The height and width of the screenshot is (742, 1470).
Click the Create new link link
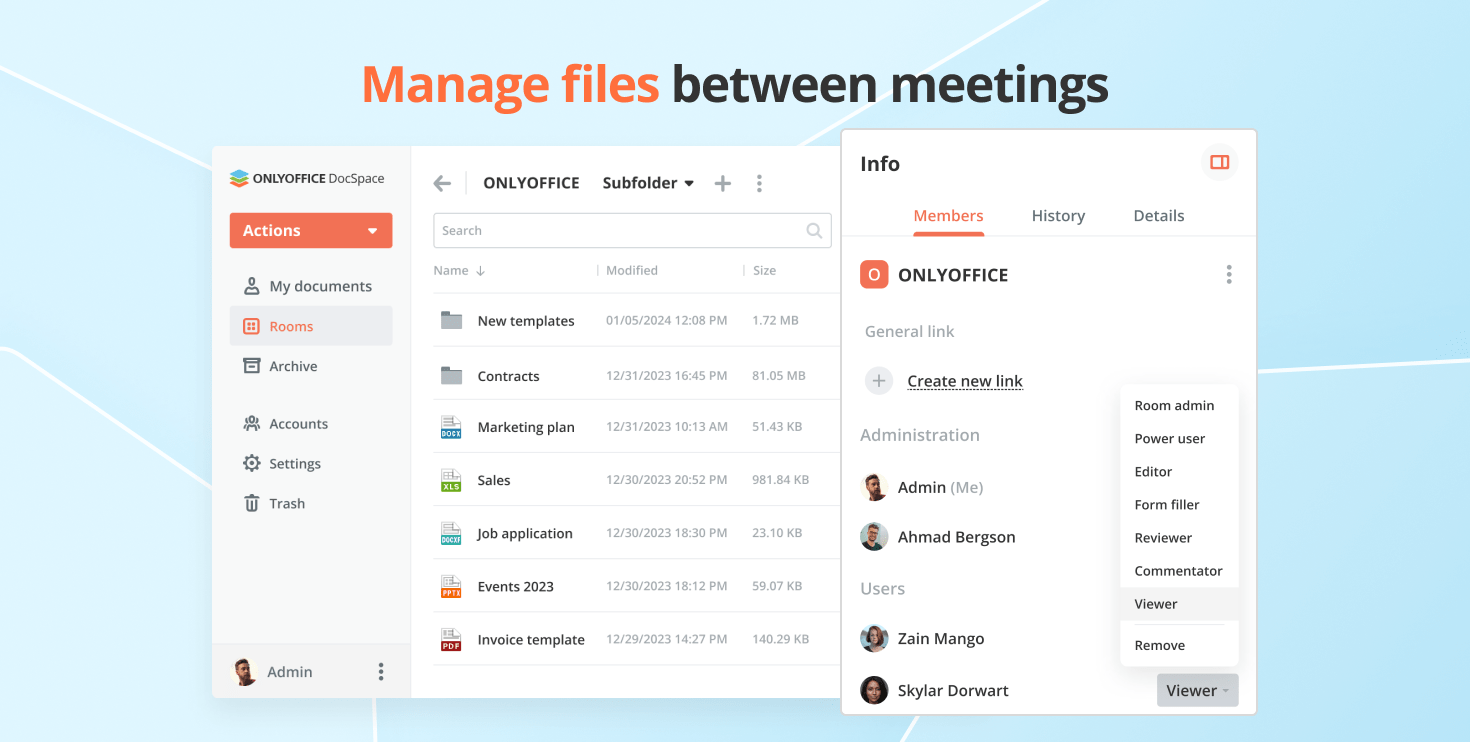point(964,381)
